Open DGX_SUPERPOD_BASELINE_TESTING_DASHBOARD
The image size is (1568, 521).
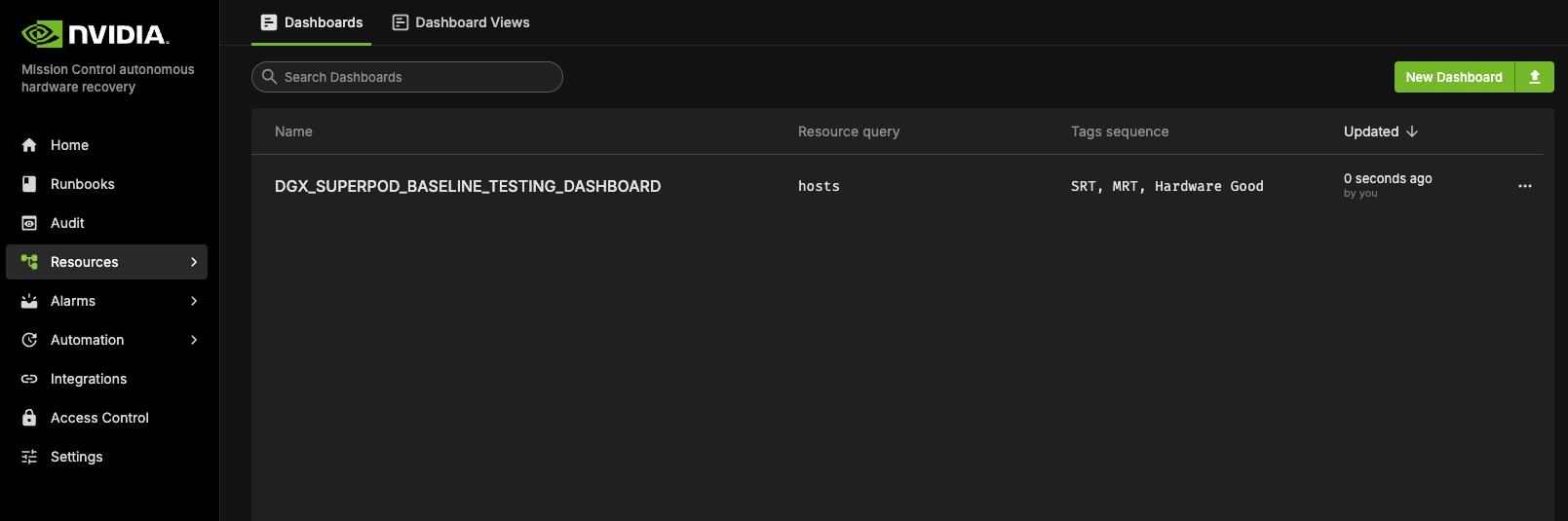coord(468,186)
